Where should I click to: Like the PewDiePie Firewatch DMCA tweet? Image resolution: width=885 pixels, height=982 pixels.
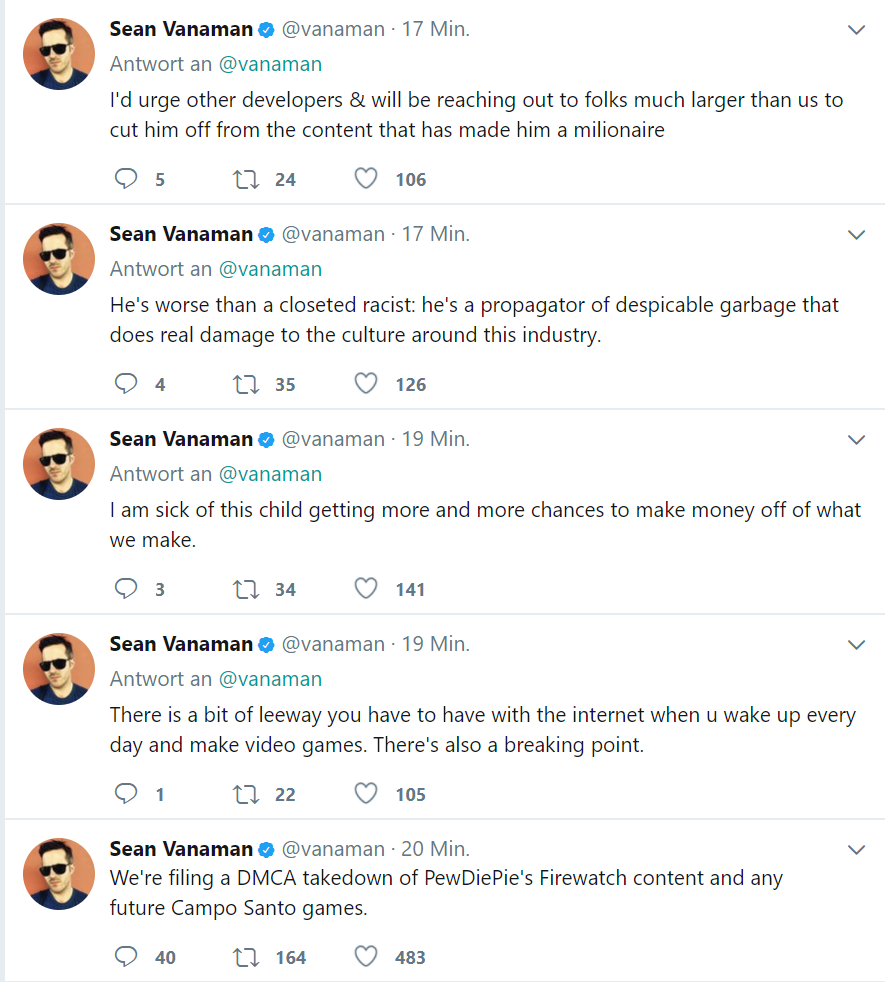pyautogui.click(x=366, y=956)
